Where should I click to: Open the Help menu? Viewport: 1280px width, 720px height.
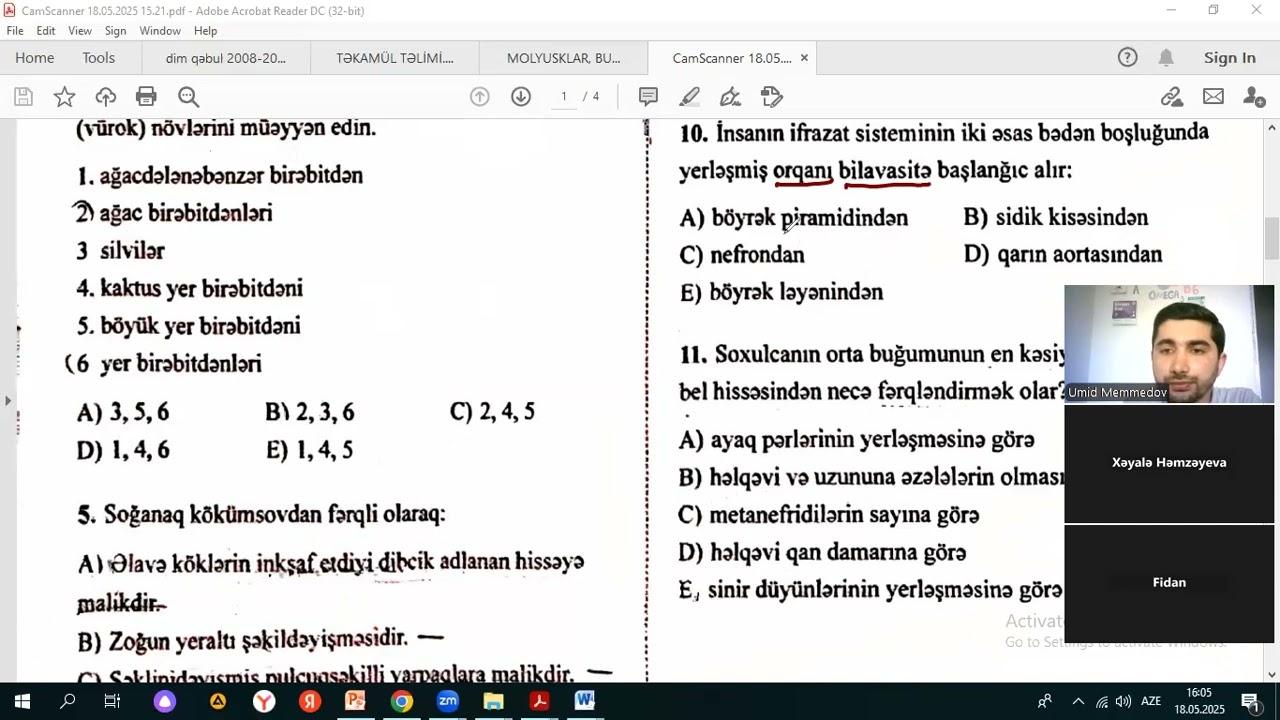[205, 31]
